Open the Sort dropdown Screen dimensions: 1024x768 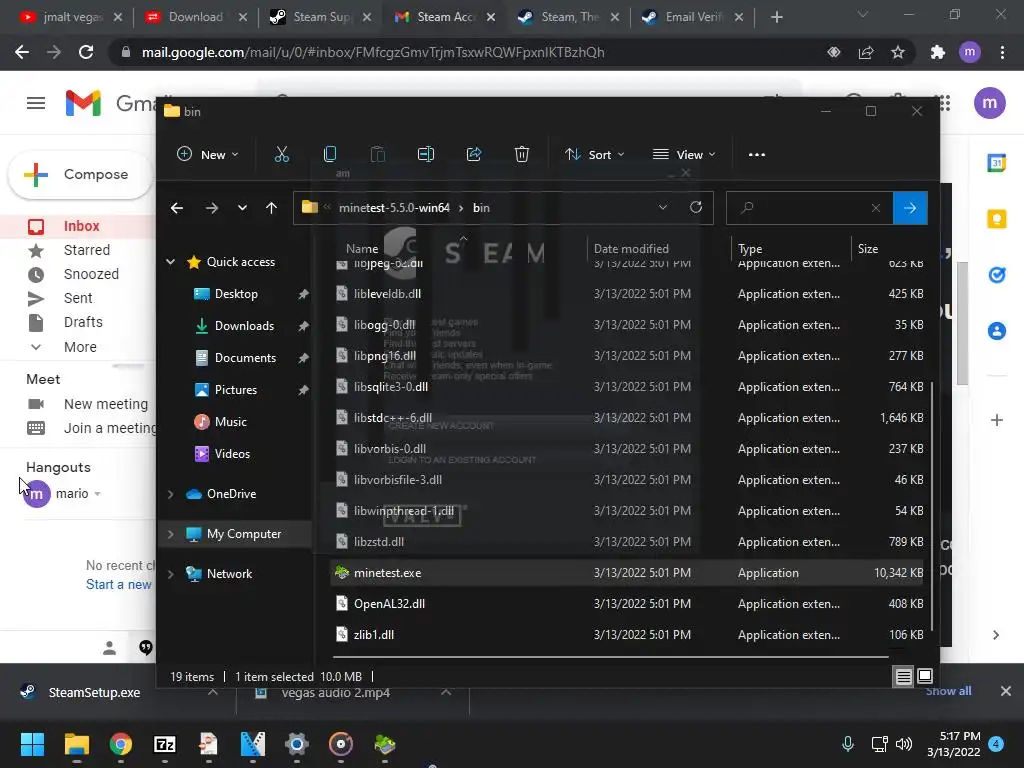[595, 155]
